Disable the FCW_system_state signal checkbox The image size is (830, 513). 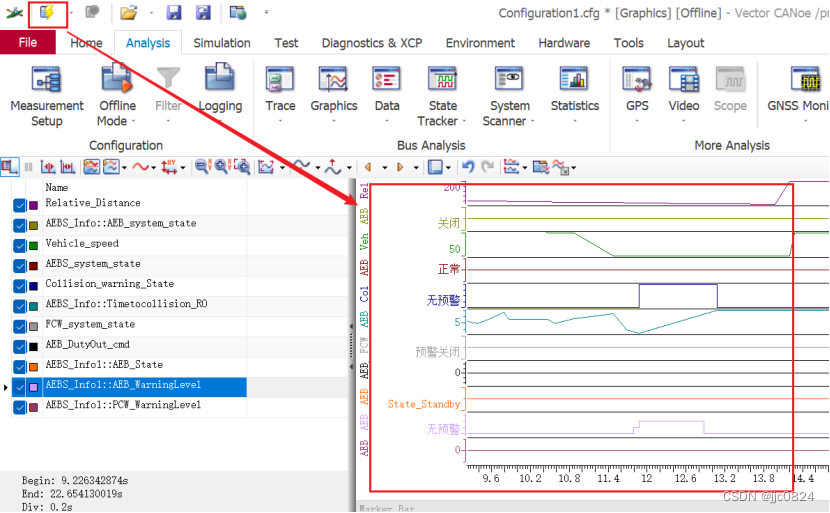[x=20, y=327]
